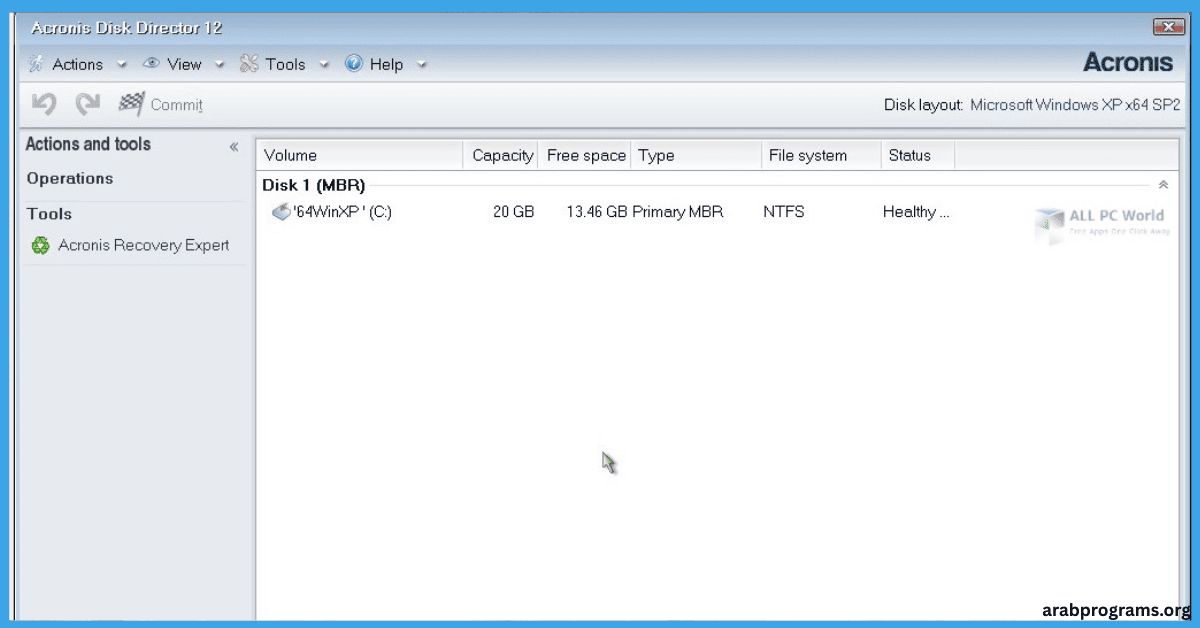Click Disk layout Microsoft Windows XP x64 SP2
The height and width of the screenshot is (628, 1200).
[1032, 104]
